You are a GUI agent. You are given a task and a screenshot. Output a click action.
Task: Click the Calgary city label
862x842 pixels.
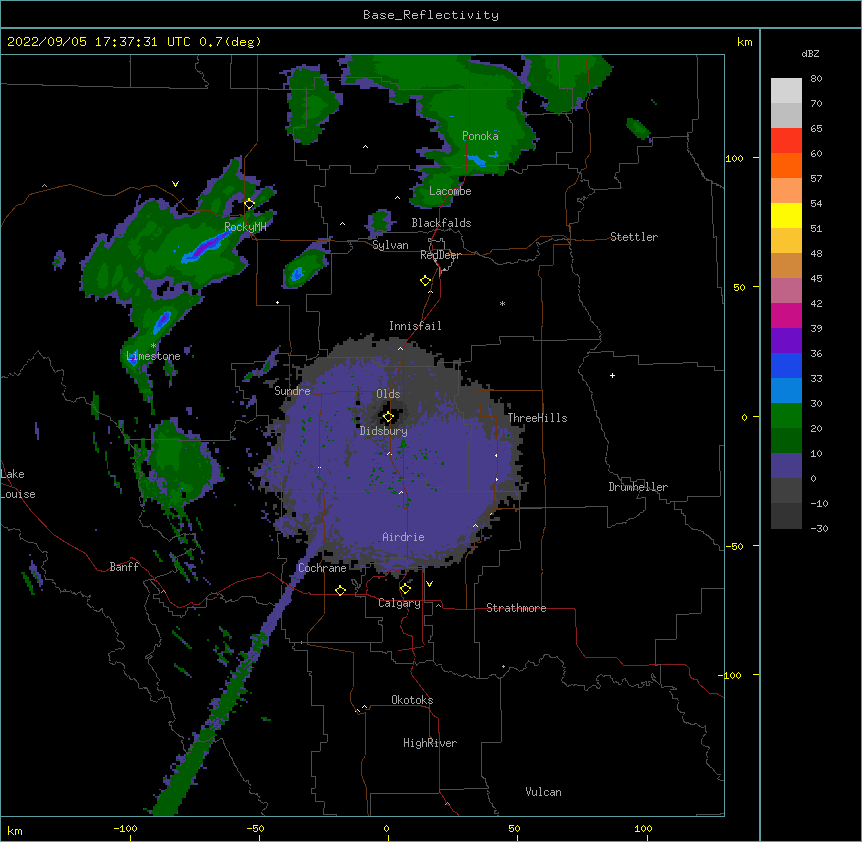(399, 603)
